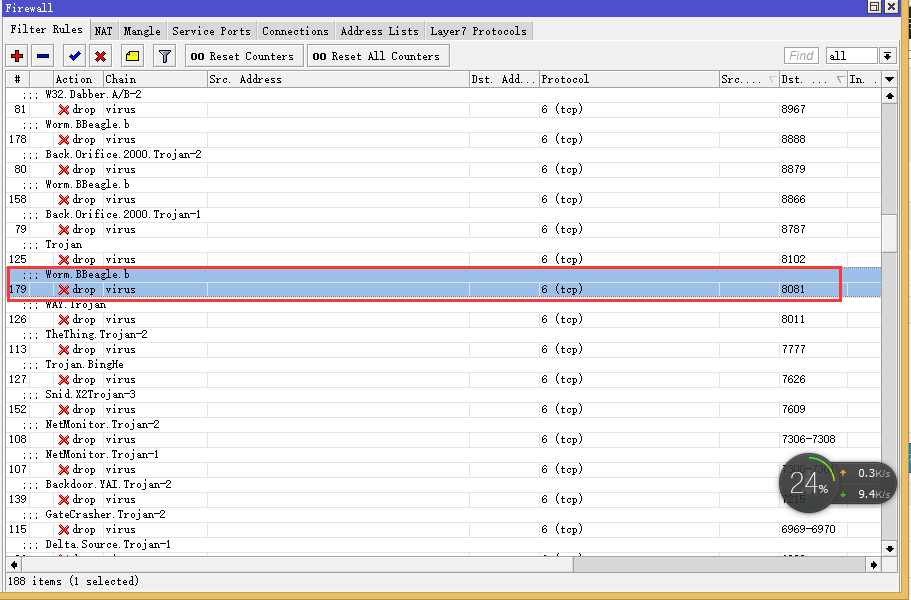Select the Snid.X2Trojan-3 comment row
Image resolution: width=911 pixels, height=600 pixels.
tap(443, 395)
